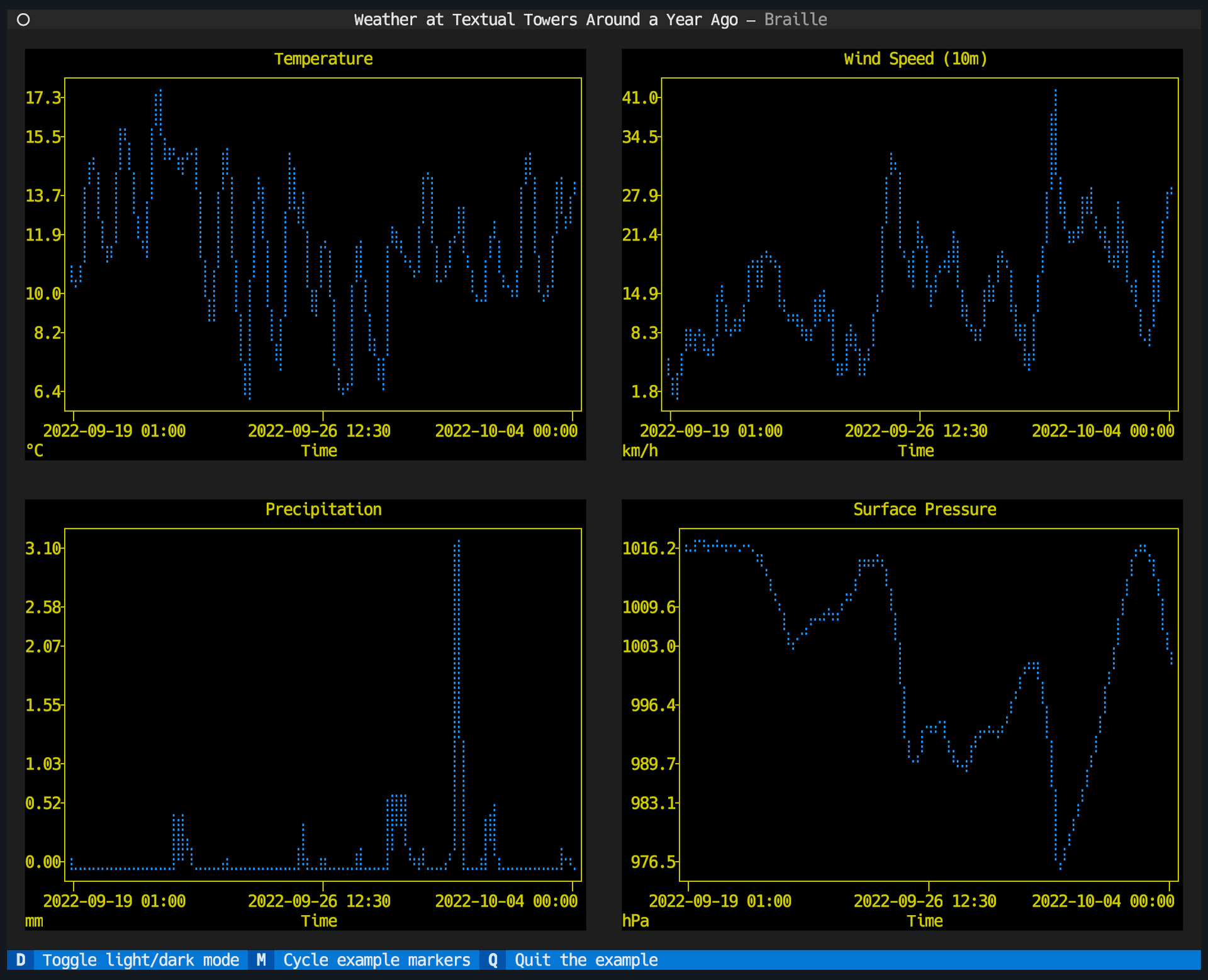1208x980 pixels.
Task: Click the km/h unit label
Action: coord(640,451)
